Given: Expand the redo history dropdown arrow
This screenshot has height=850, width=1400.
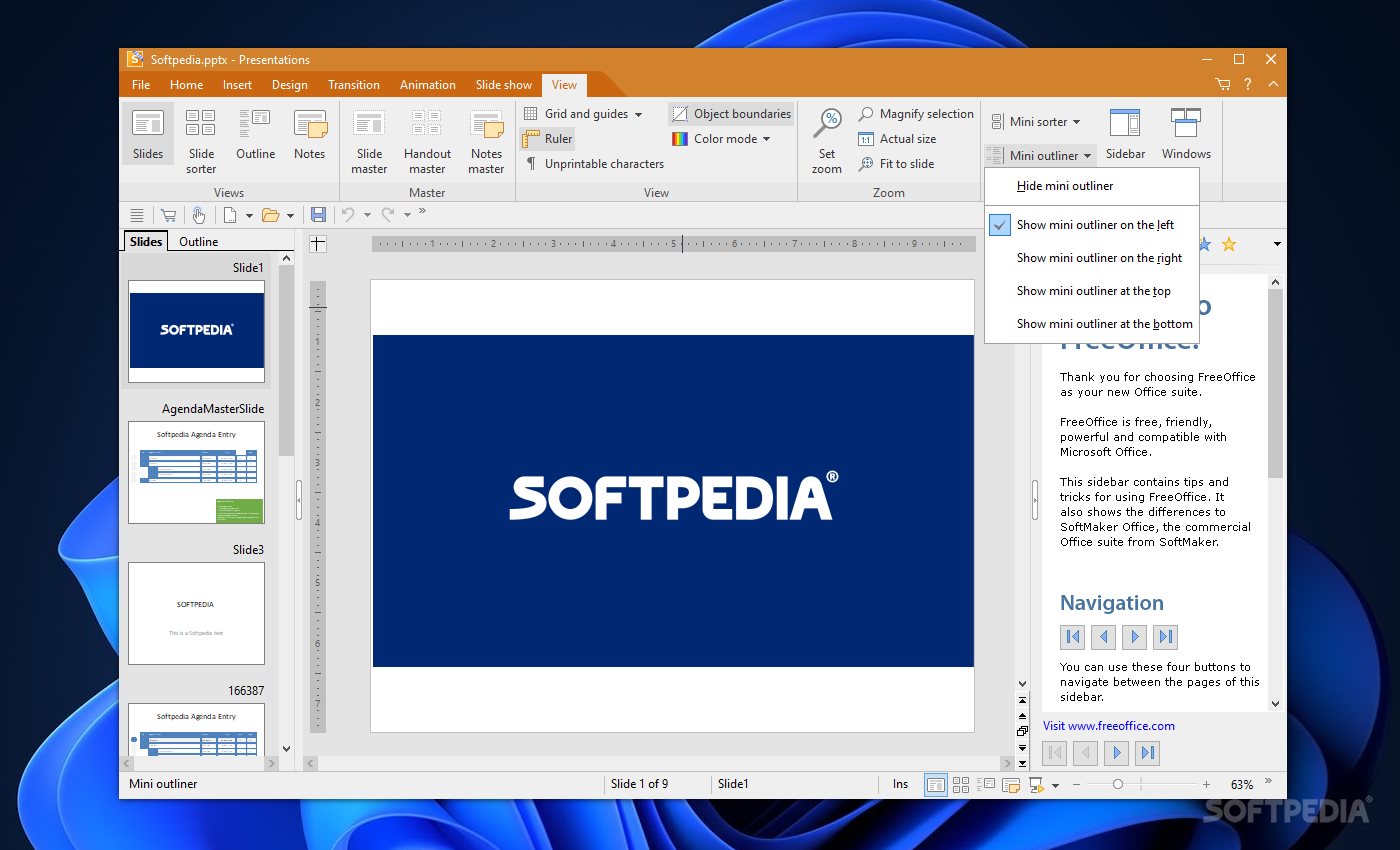Looking at the screenshot, I should (x=407, y=216).
